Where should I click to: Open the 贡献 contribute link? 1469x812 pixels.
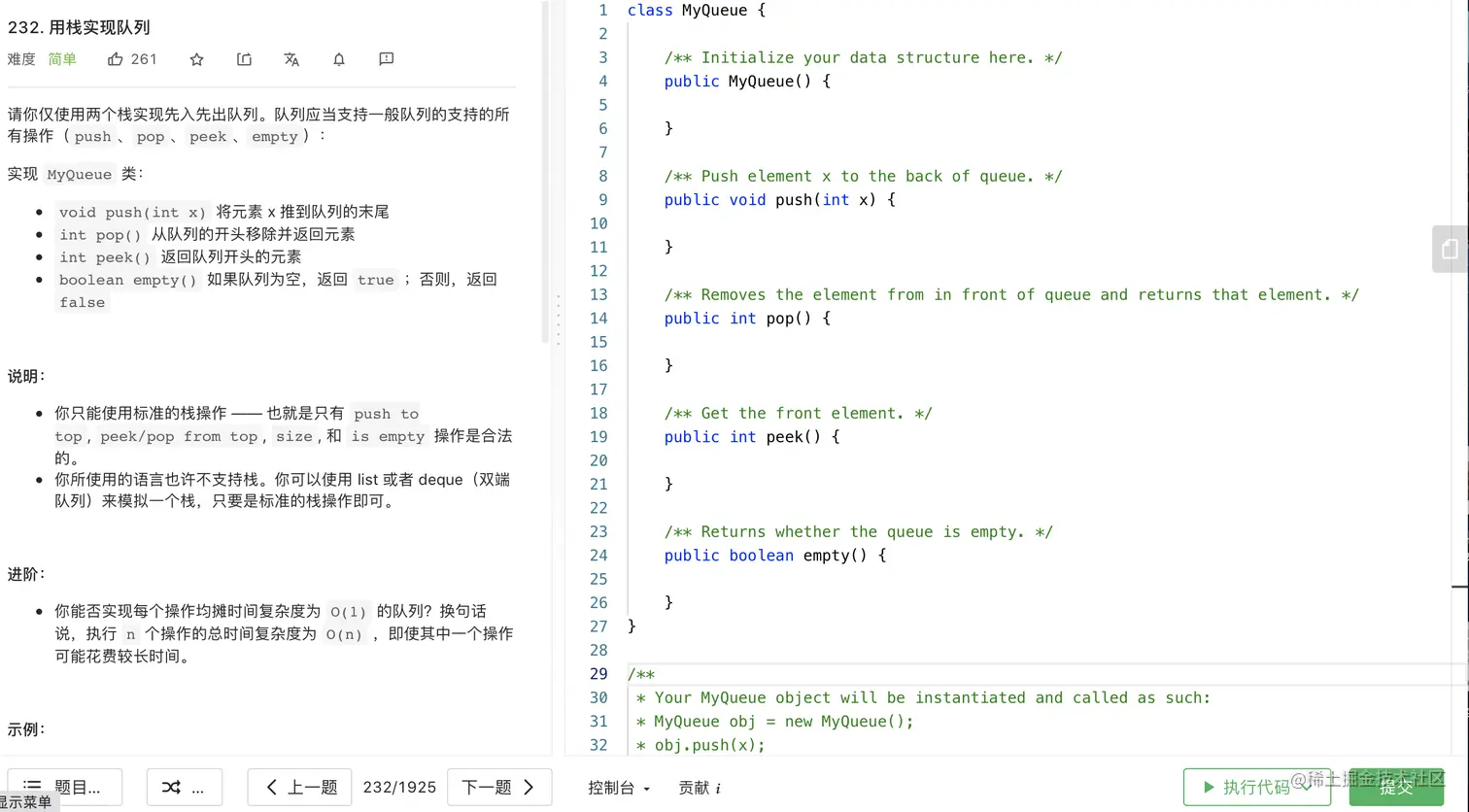click(x=700, y=788)
